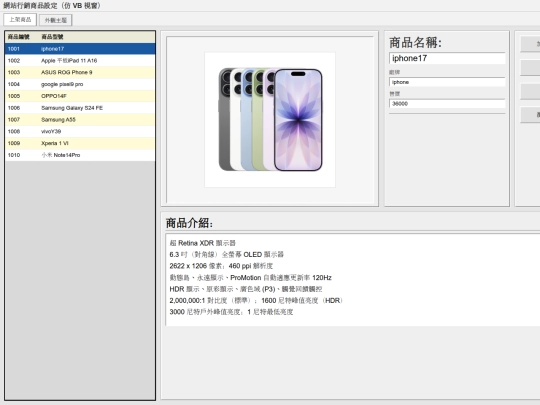Click the 商品介紹: heading label
Screen dimensions: 540x405
click(189, 223)
